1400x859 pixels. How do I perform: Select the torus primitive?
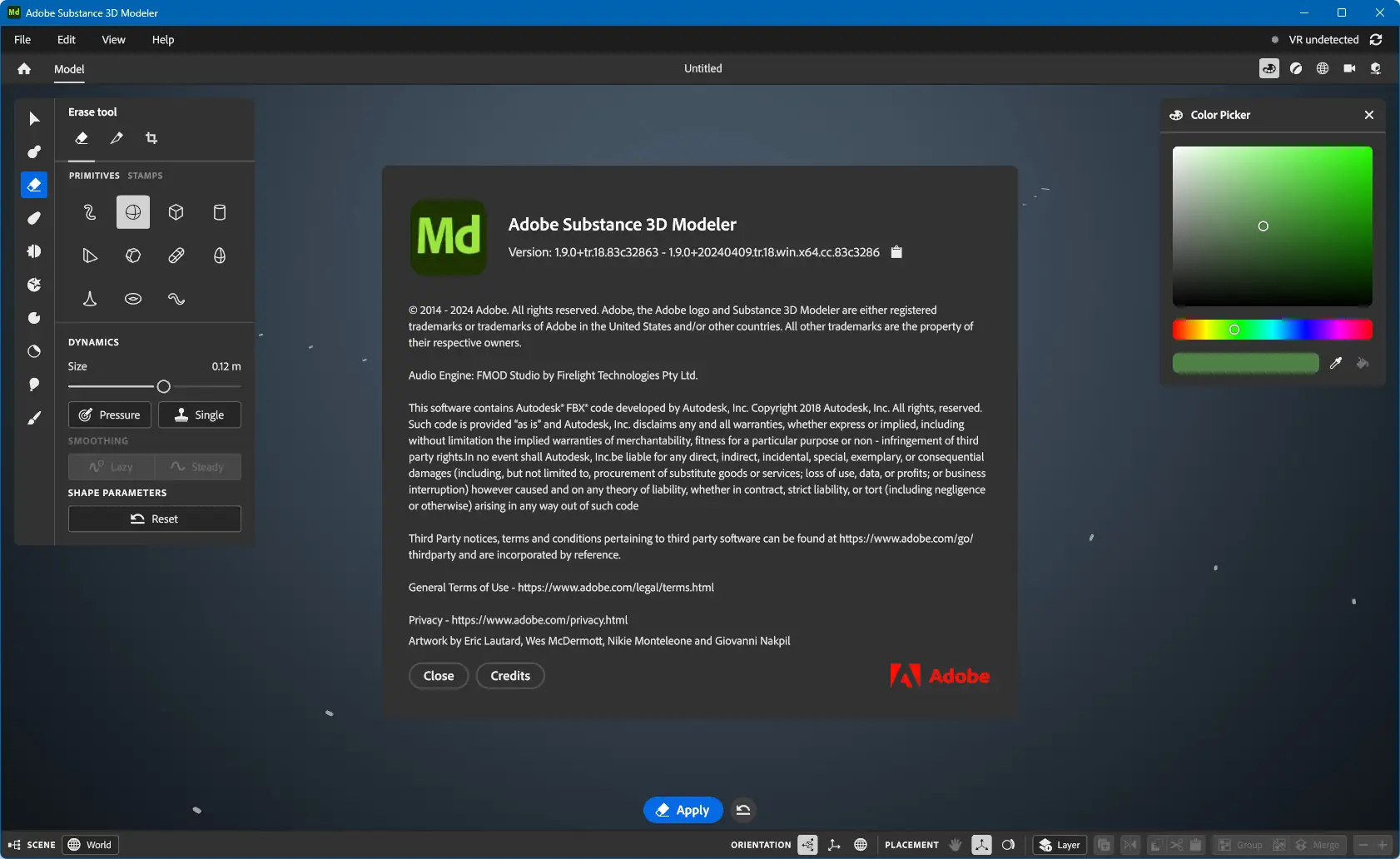[x=133, y=299]
